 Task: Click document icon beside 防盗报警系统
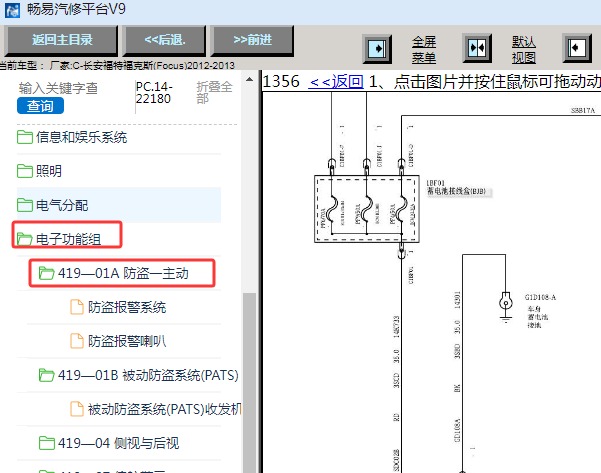[77, 307]
